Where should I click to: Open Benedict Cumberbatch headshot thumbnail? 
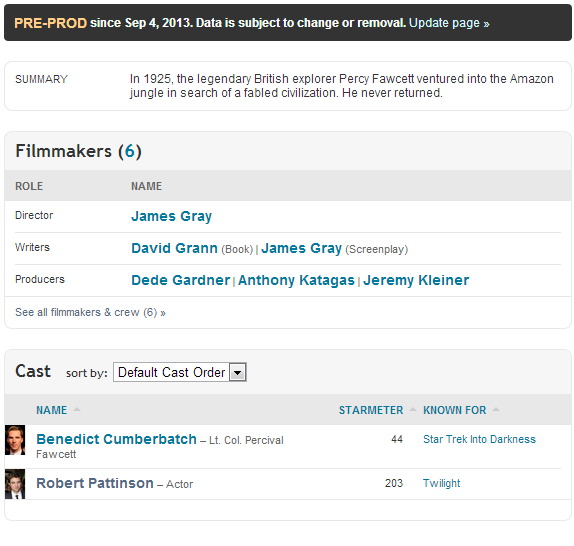pyautogui.click(x=15, y=440)
